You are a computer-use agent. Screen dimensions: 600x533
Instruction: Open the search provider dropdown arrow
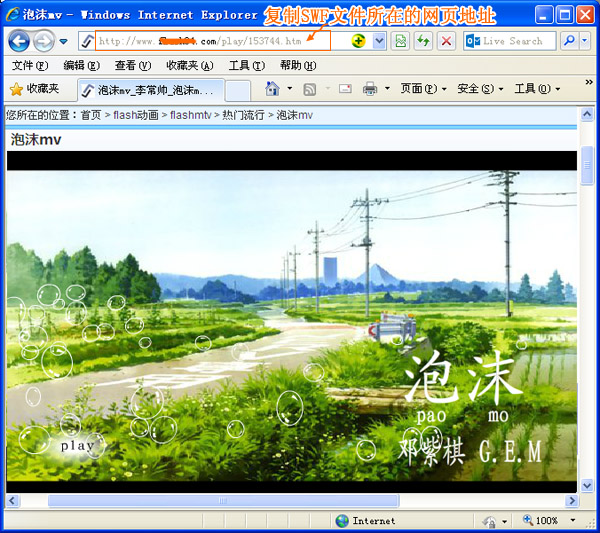click(584, 41)
